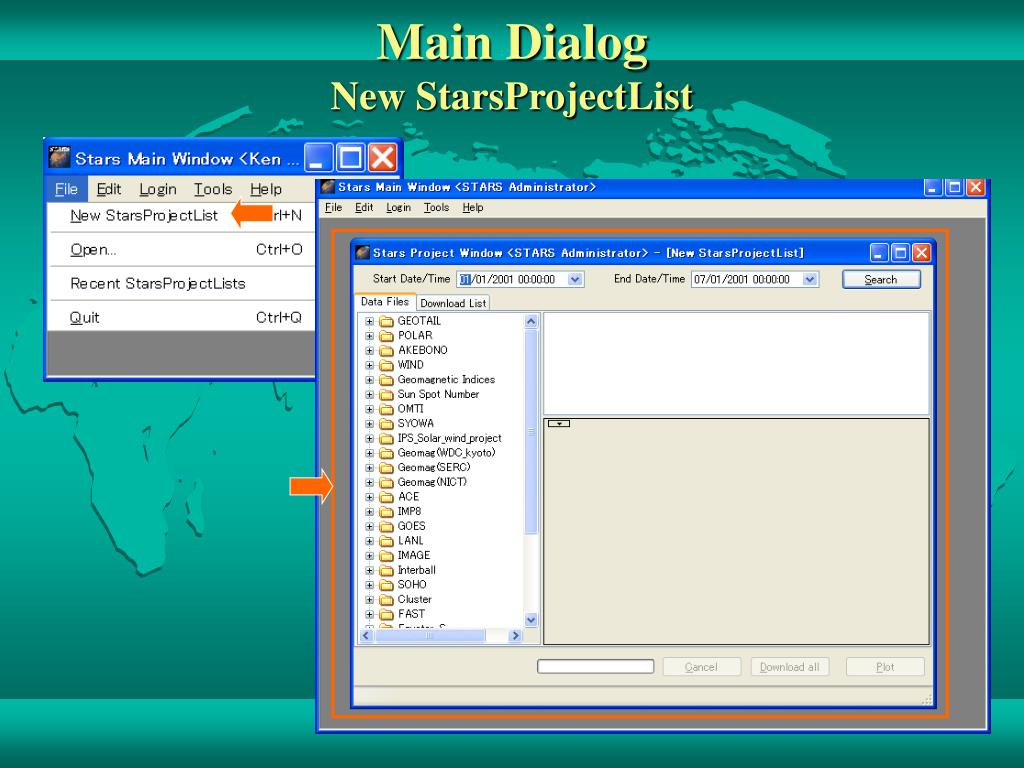
Task: Click the Stars Project Window title bar icon
Action: click(x=362, y=253)
